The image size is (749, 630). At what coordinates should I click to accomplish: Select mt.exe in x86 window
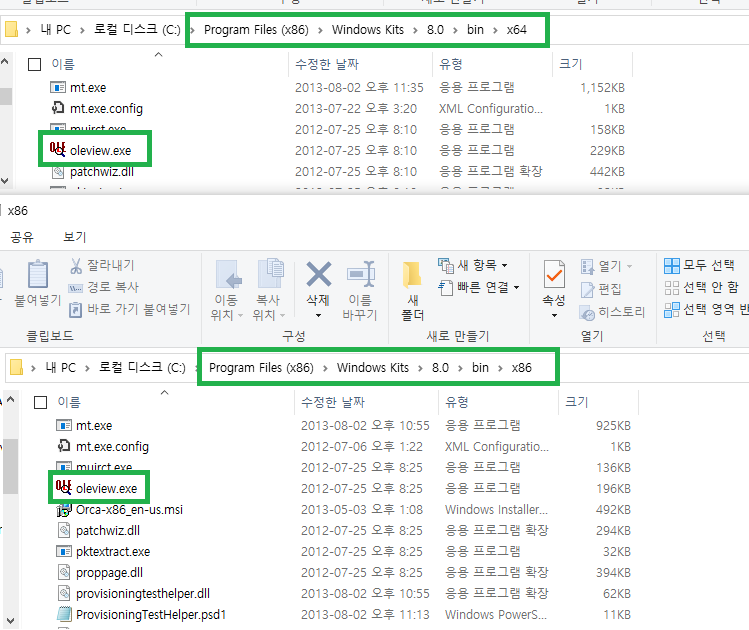[x=94, y=426]
